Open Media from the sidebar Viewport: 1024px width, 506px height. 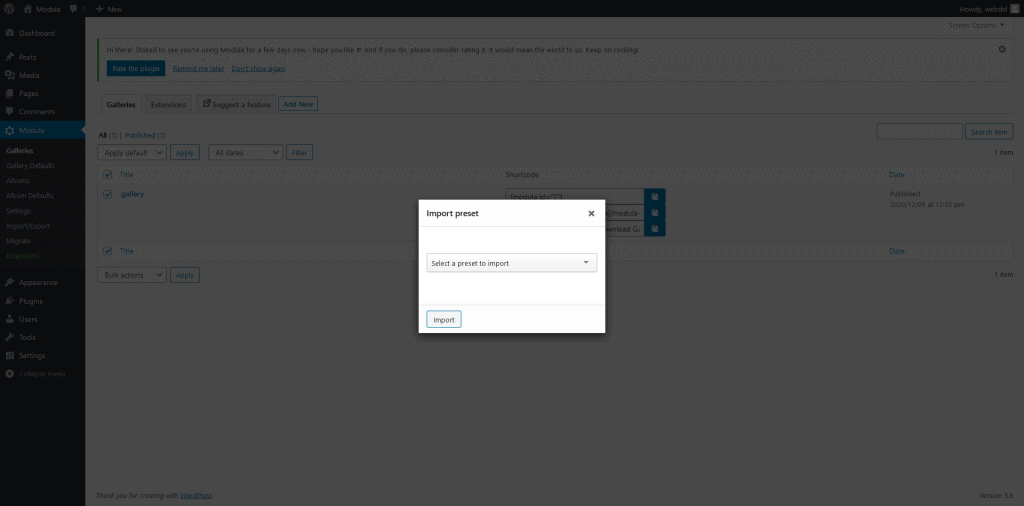coord(29,75)
